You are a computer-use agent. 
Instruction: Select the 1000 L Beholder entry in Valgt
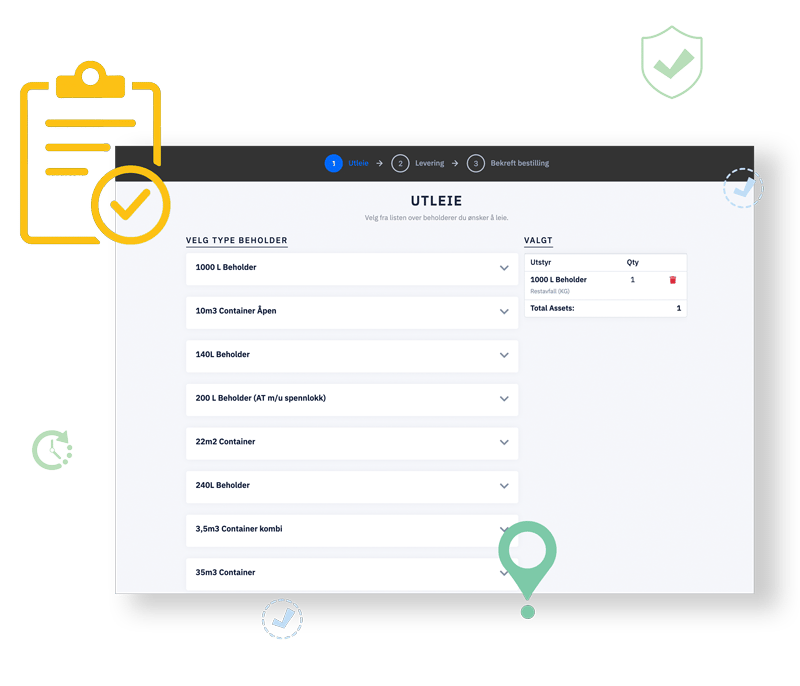coord(558,280)
